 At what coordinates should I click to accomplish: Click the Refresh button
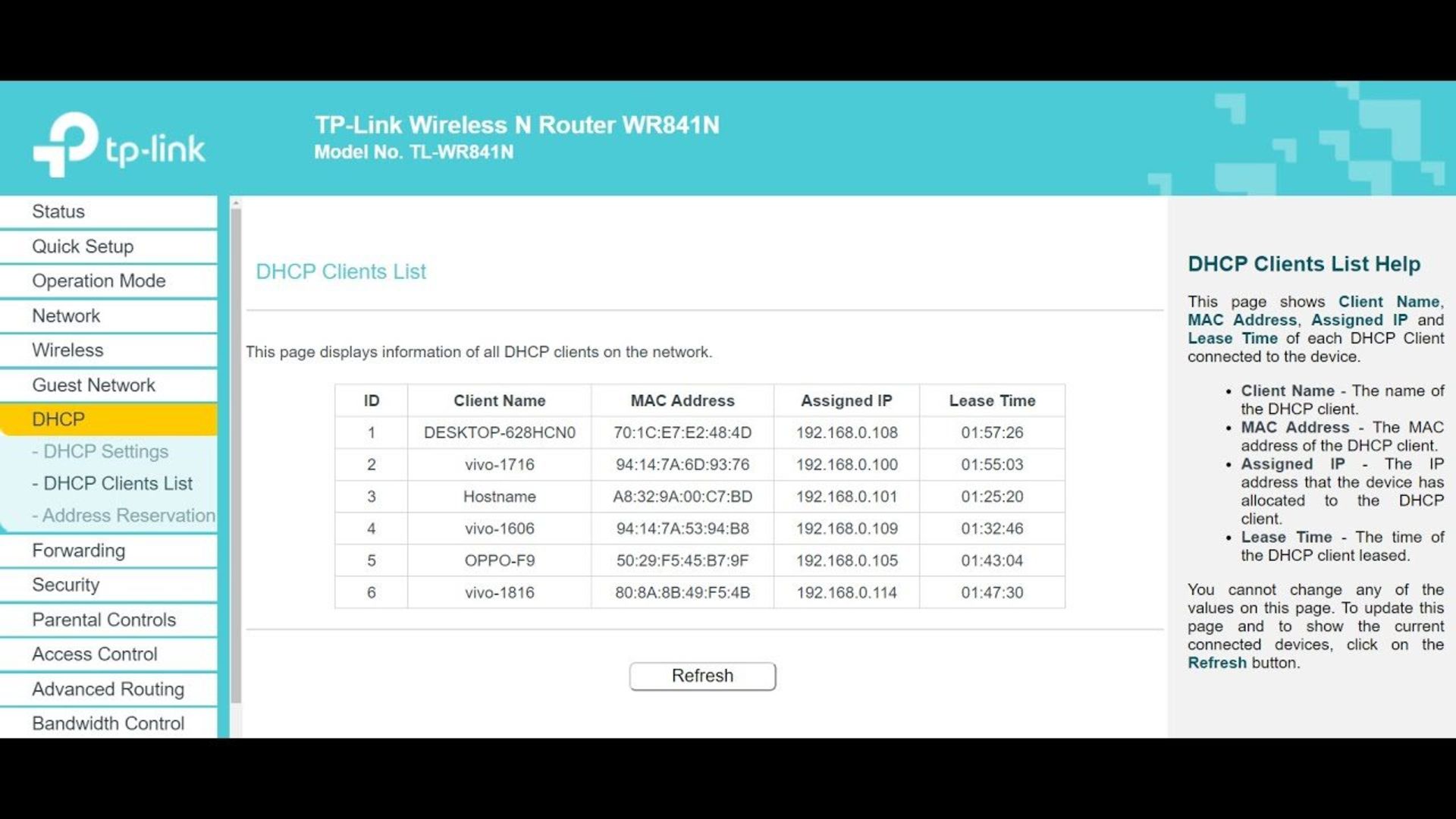pyautogui.click(x=703, y=675)
